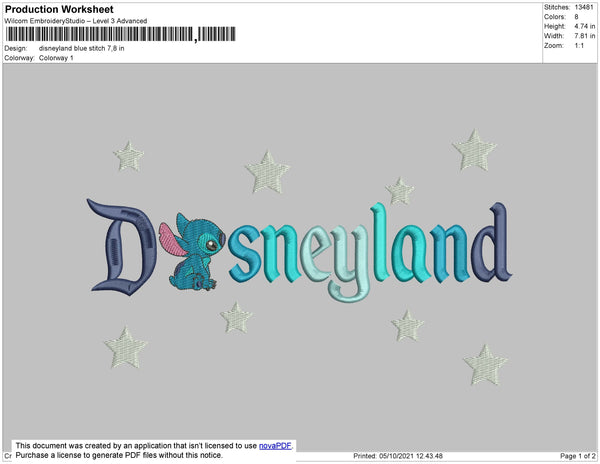Click the 'Printed: 05/10/2021 12.43.48' footer text
Screen dimensions: 600x464
[398, 456]
